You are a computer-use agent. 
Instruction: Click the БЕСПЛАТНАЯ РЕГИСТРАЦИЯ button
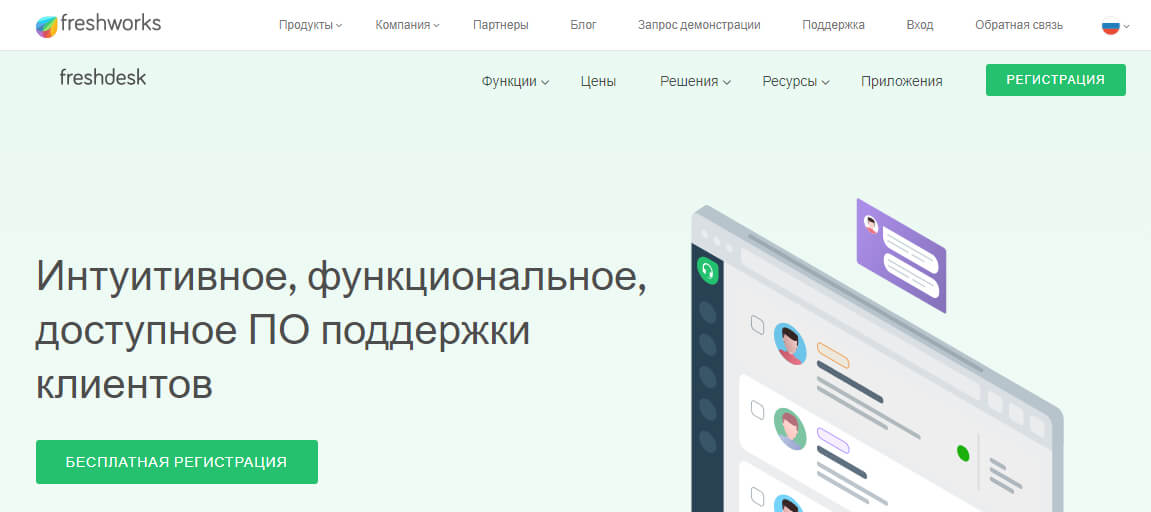coord(177,462)
